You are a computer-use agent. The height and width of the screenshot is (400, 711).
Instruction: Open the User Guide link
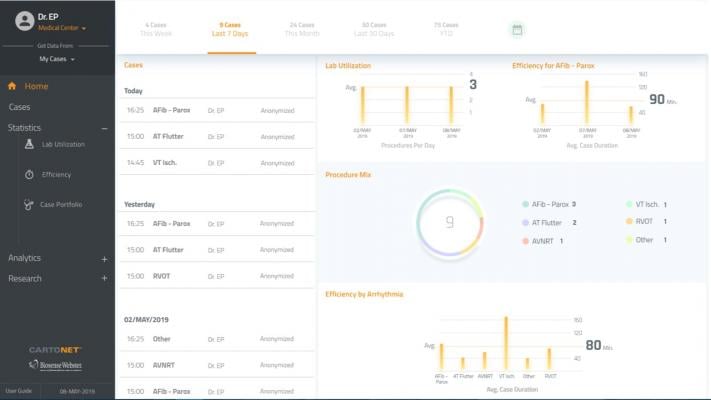click(x=19, y=391)
